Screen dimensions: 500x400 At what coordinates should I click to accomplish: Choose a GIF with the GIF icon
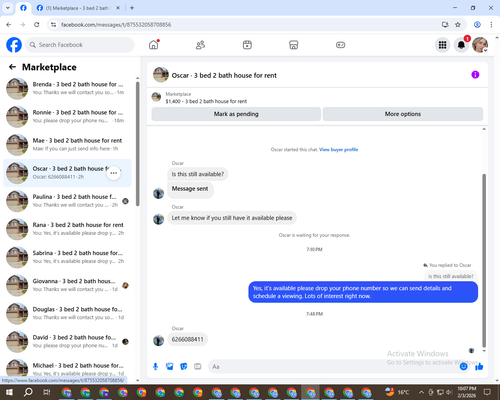[198, 367]
